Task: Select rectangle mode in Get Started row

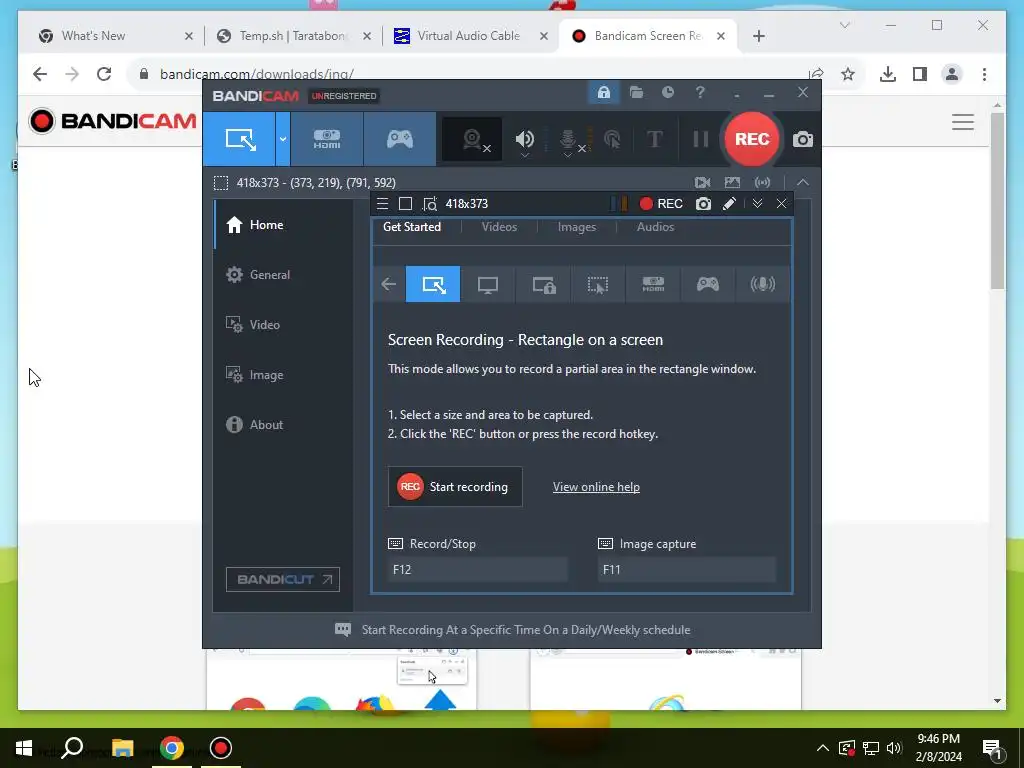Action: tap(433, 284)
